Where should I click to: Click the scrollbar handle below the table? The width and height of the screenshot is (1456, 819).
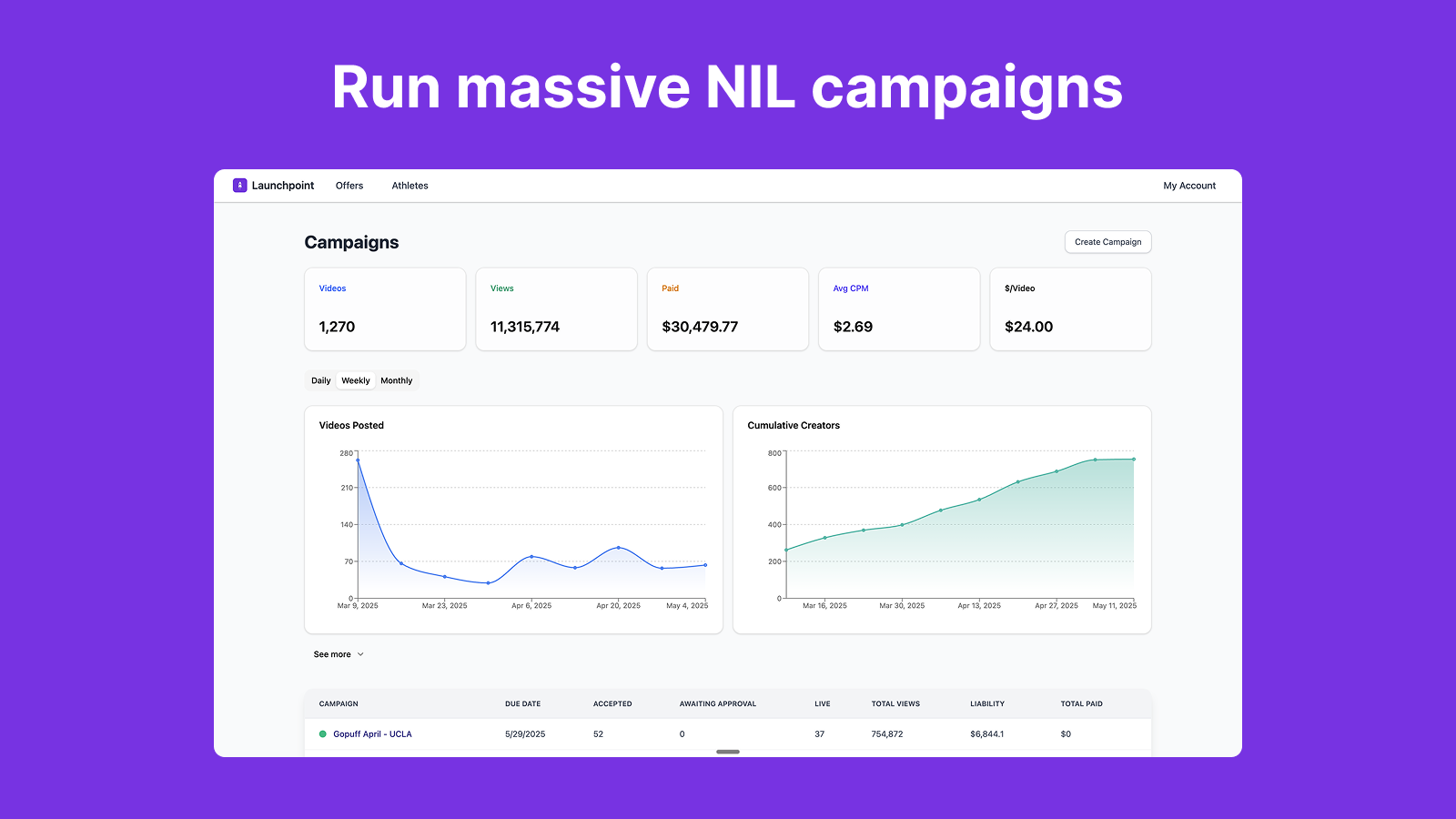tap(726, 753)
